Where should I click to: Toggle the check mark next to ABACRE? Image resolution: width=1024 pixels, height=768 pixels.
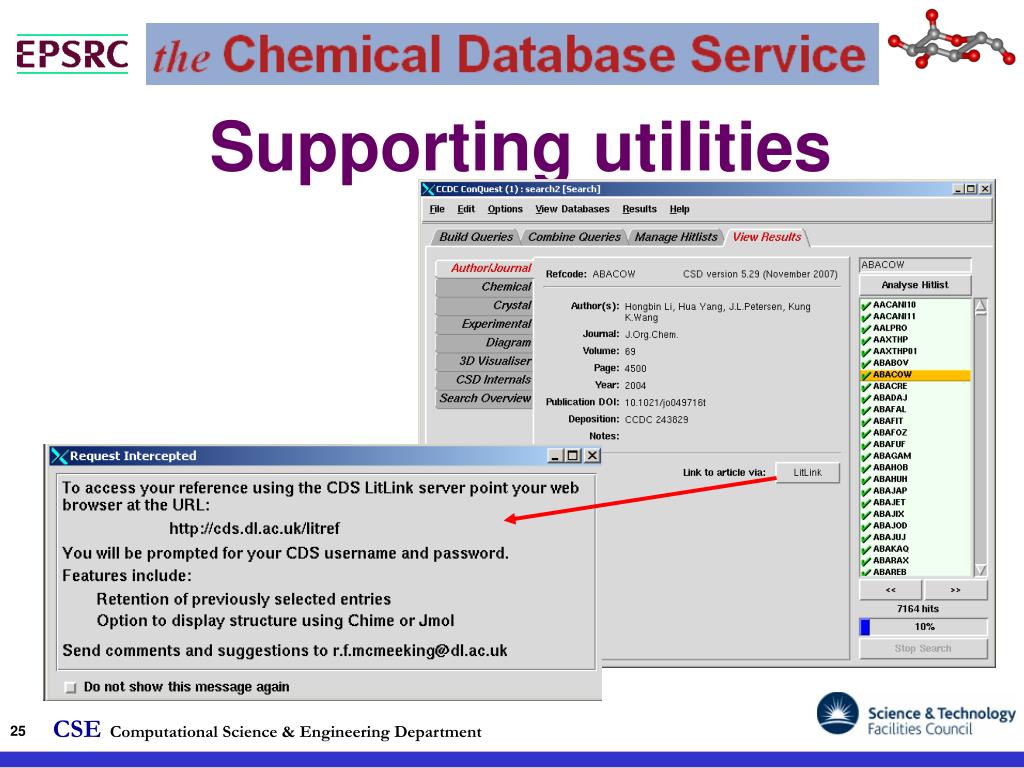pos(867,387)
